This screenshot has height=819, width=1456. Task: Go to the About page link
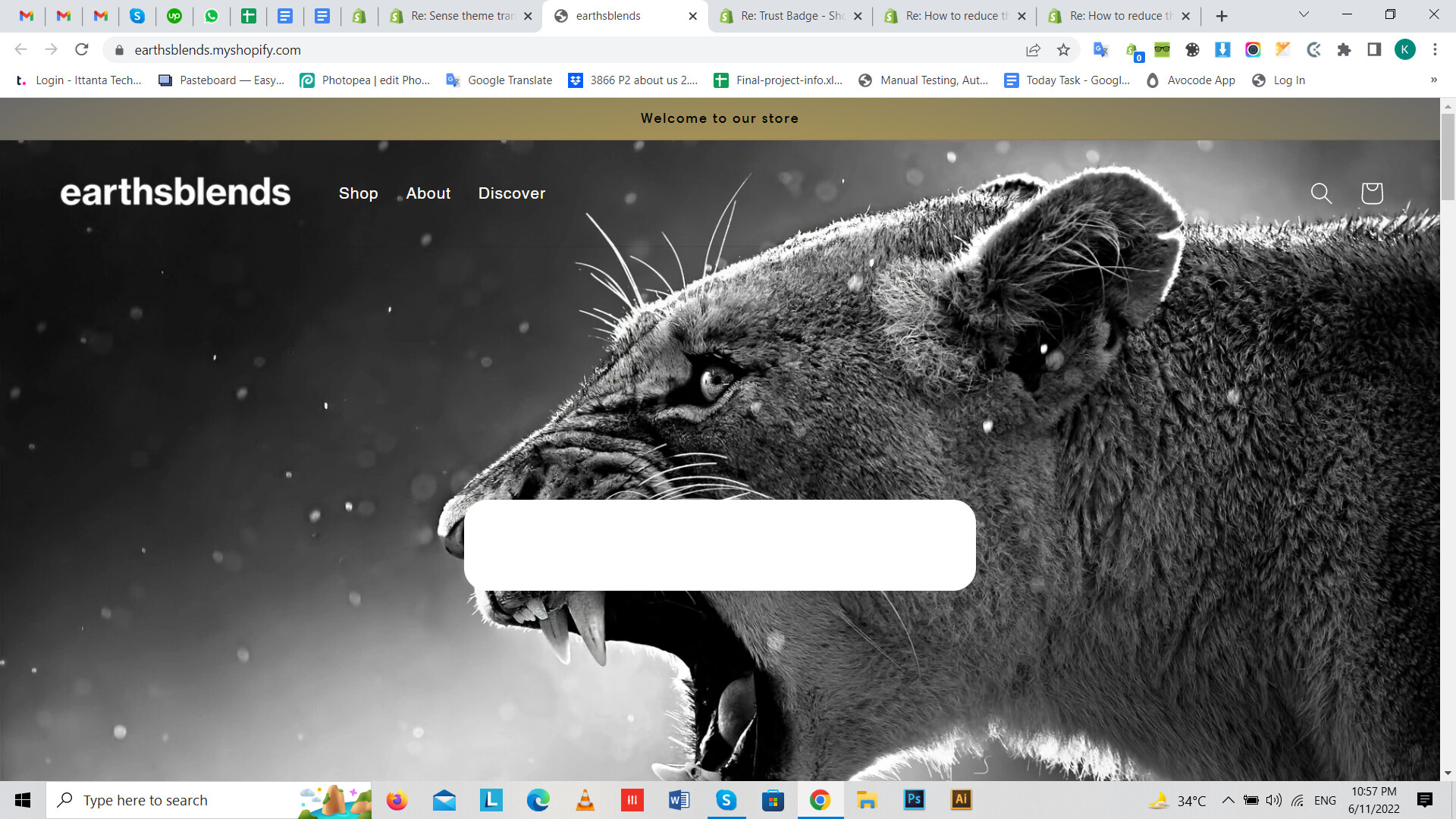[x=428, y=193]
